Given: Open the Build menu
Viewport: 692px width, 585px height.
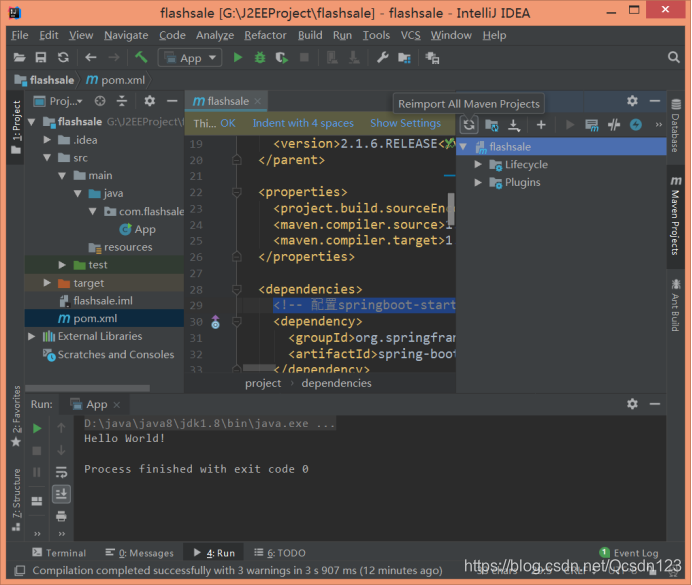Looking at the screenshot, I should click(310, 35).
